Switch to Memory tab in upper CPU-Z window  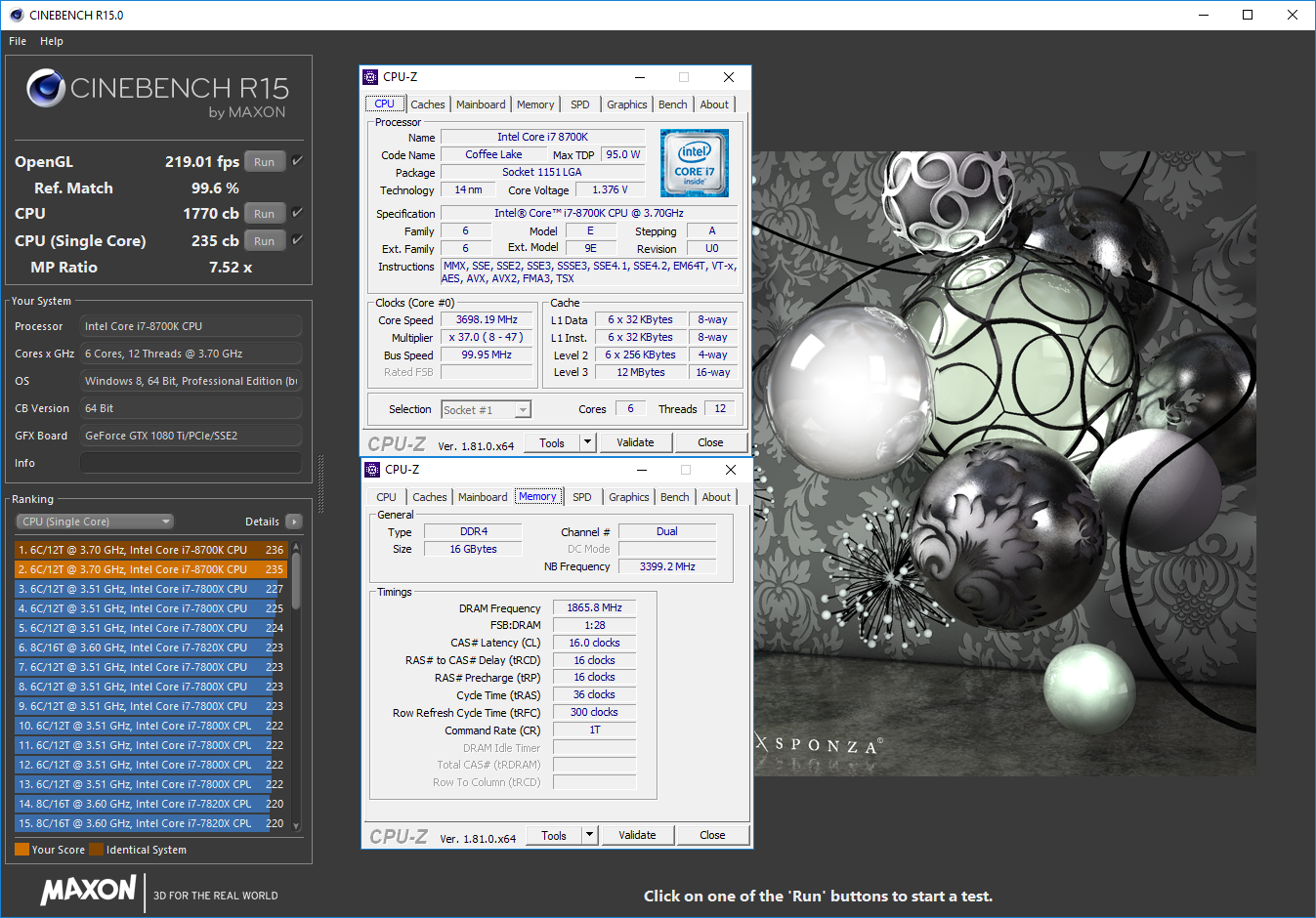click(535, 104)
